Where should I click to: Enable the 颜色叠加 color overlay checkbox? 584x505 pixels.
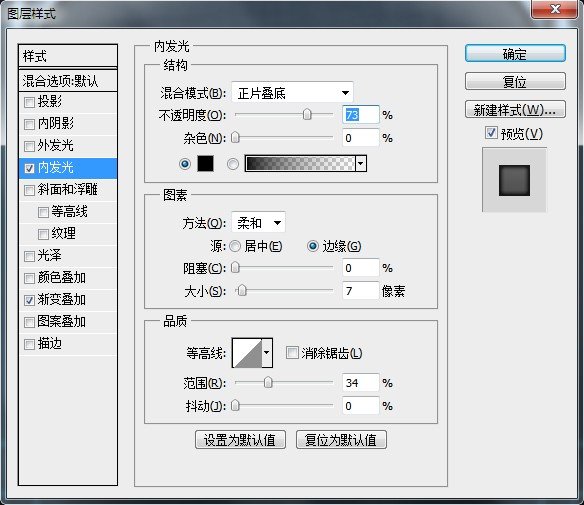coord(29,278)
